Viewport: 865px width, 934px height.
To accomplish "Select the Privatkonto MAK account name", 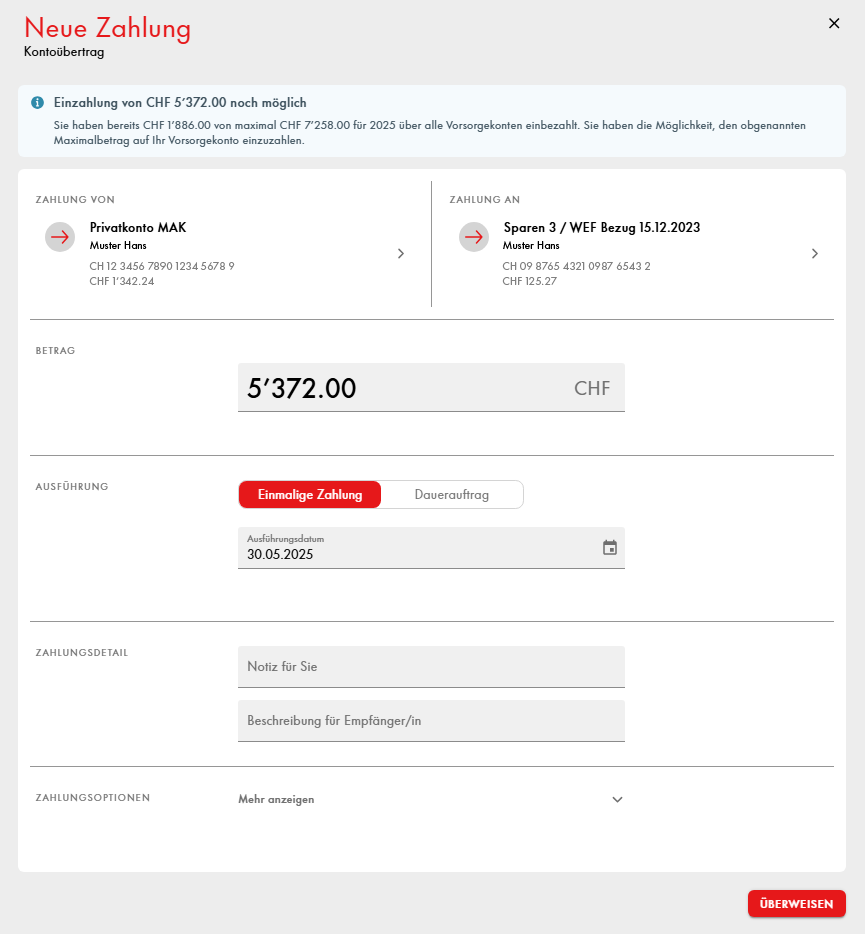I will 138,228.
